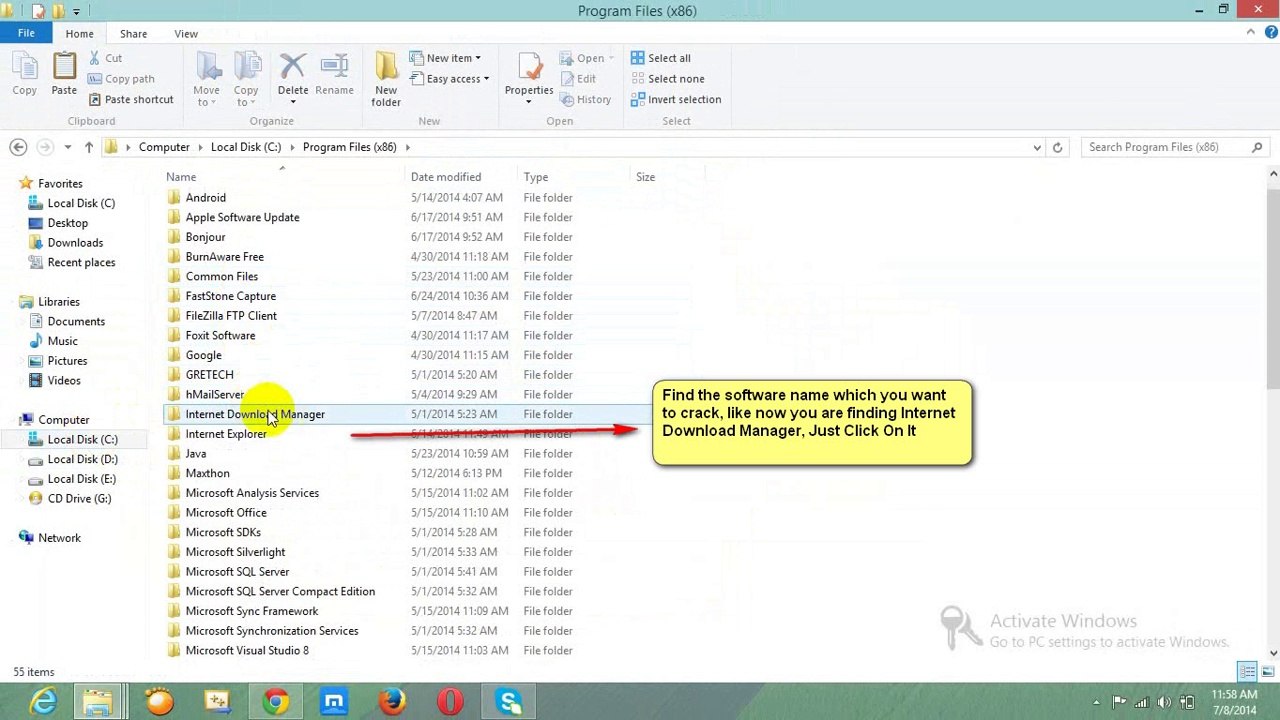The image size is (1280, 720).
Task: Switch to the Share ribbon tab
Action: click(x=133, y=34)
